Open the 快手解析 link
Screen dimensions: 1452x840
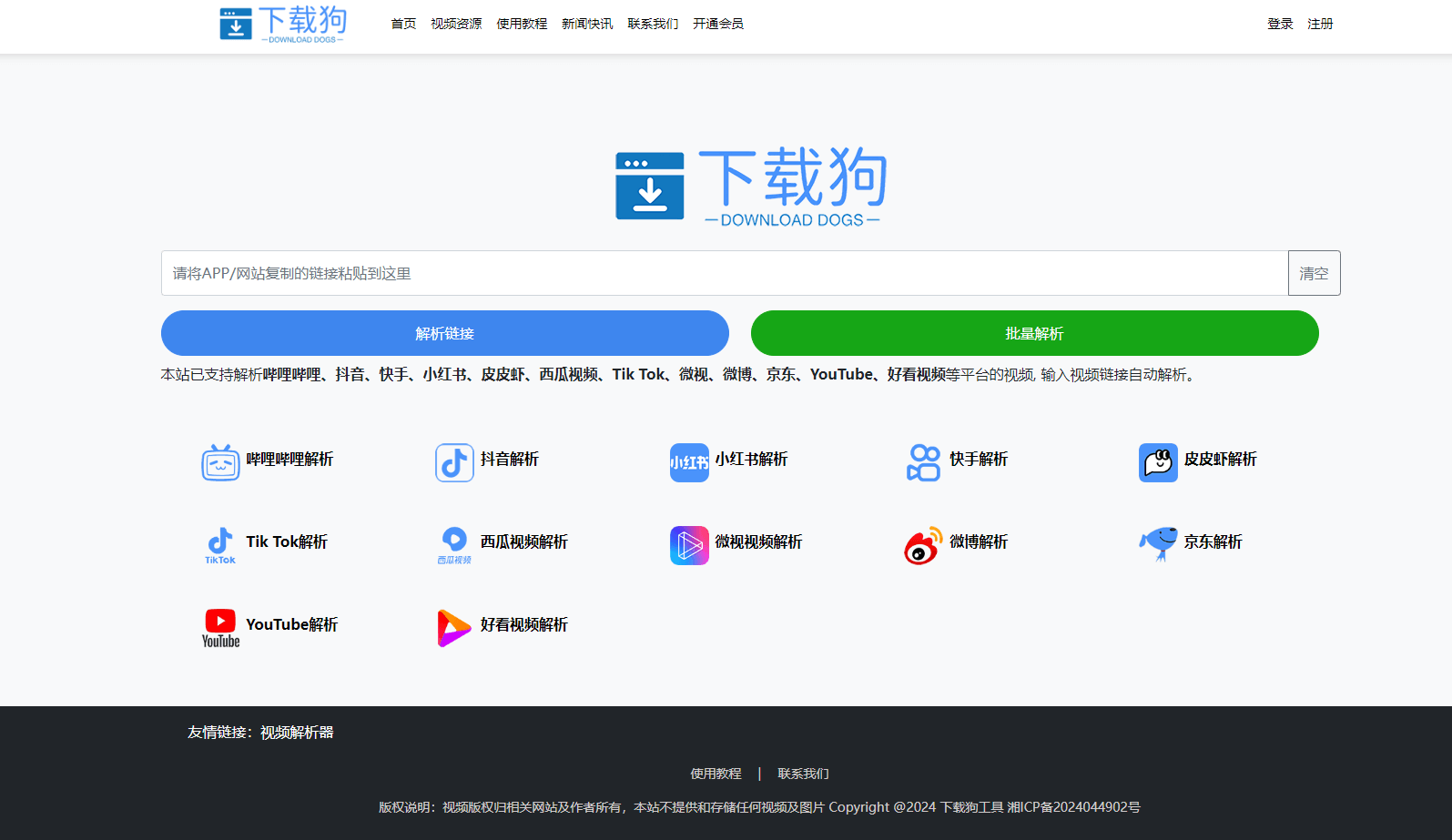tap(979, 459)
